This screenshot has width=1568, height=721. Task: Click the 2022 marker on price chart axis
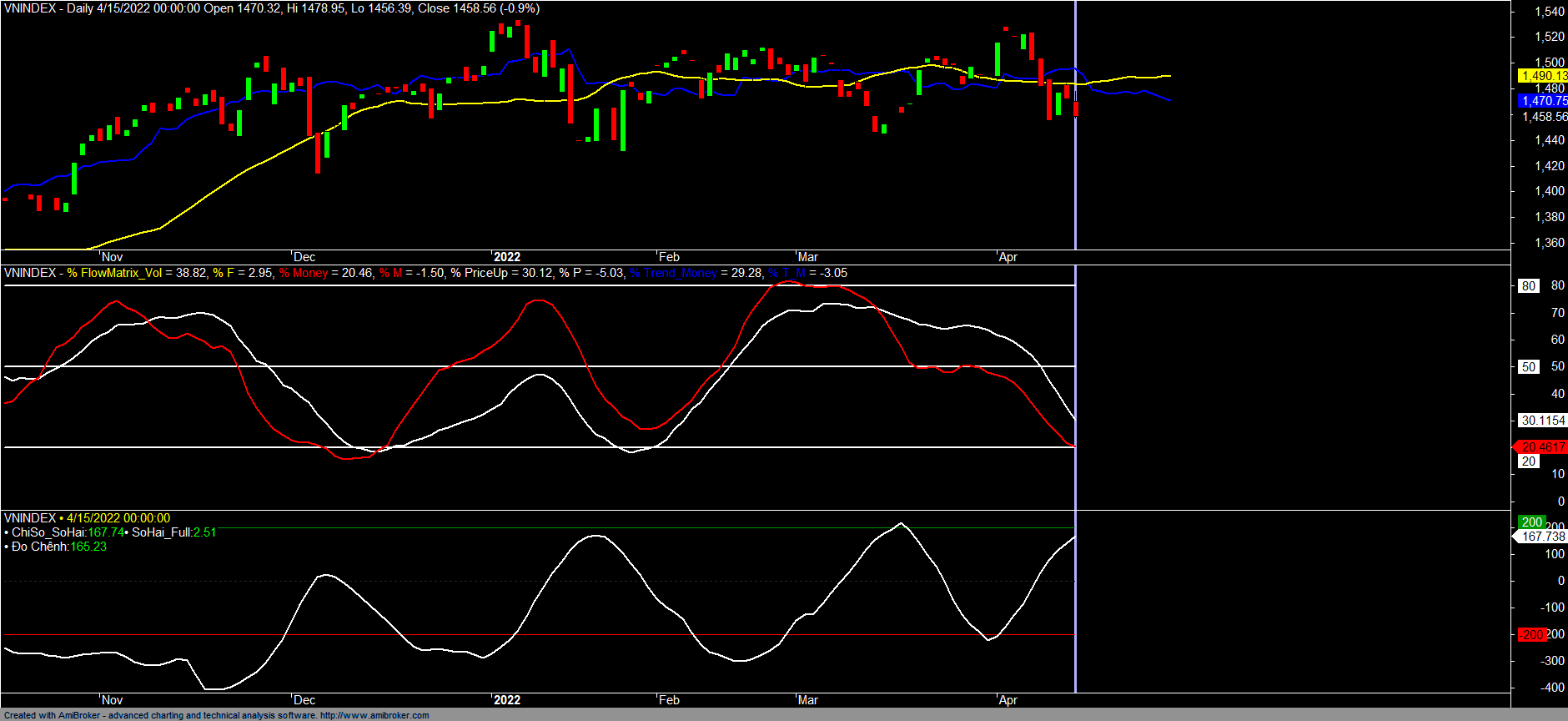click(506, 257)
